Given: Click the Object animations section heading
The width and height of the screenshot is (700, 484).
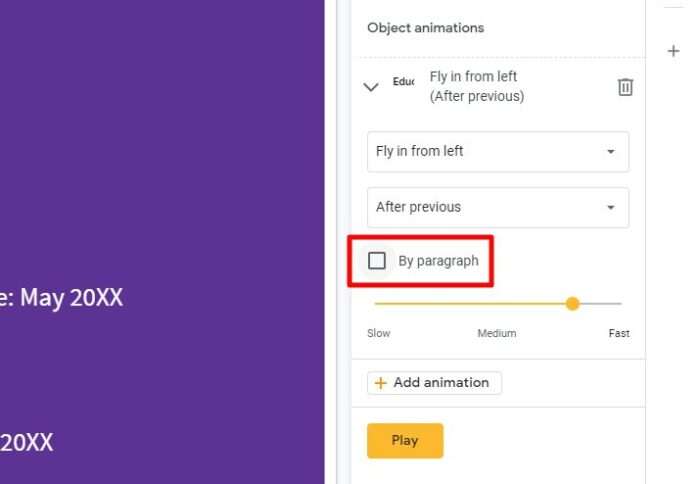Looking at the screenshot, I should [x=425, y=28].
